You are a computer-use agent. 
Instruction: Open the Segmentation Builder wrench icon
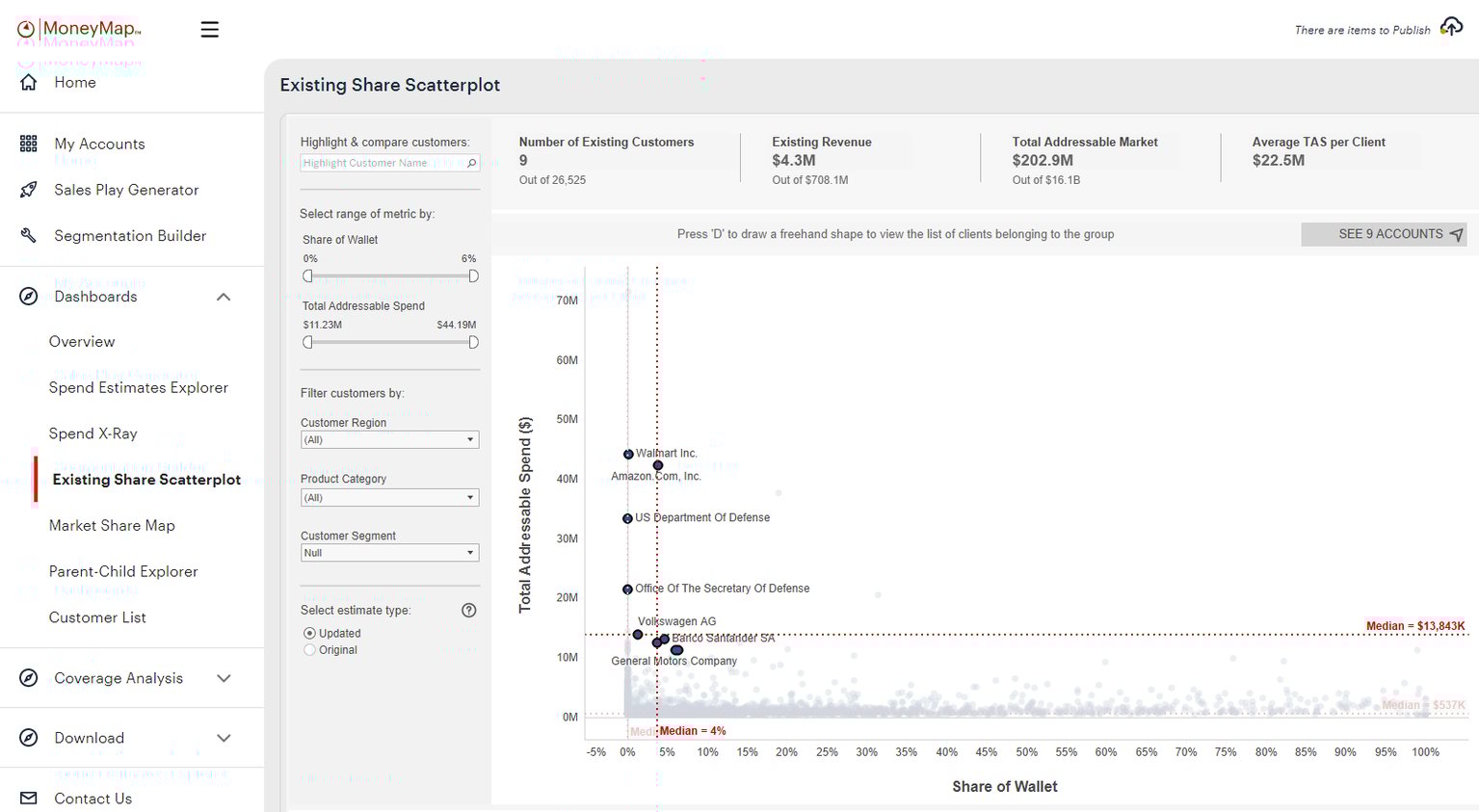pos(26,235)
